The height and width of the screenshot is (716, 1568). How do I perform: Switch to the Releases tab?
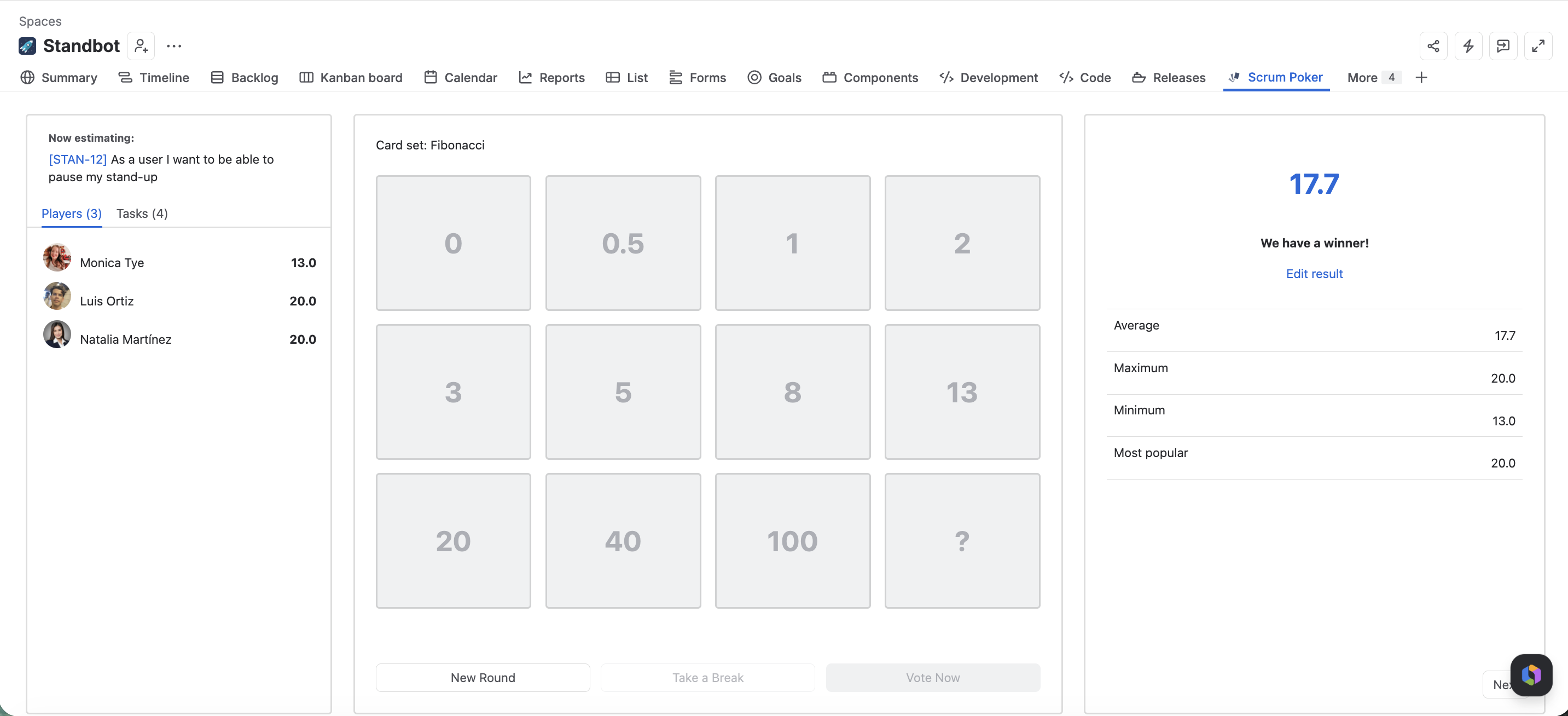pyautogui.click(x=1169, y=77)
